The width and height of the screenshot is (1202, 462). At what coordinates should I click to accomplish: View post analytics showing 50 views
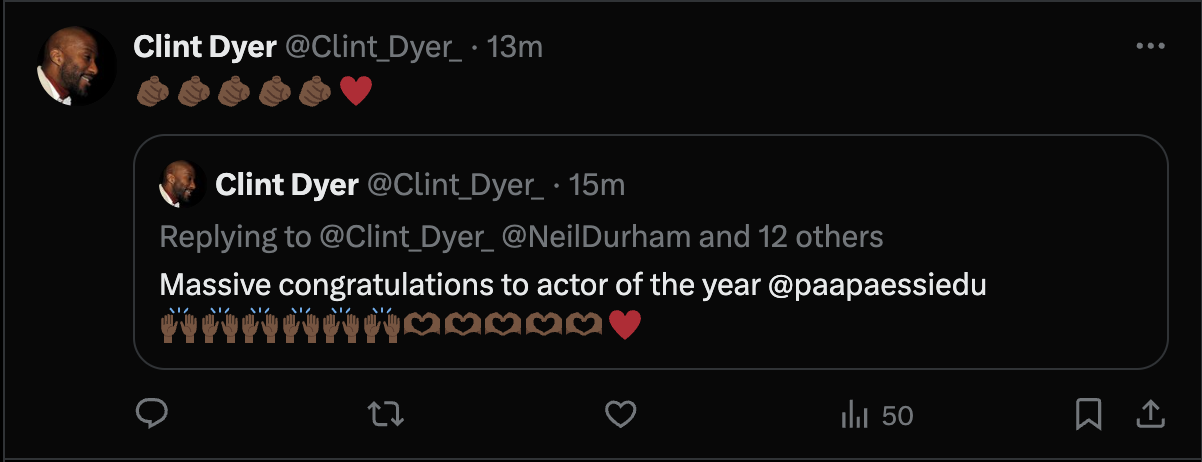(x=877, y=414)
